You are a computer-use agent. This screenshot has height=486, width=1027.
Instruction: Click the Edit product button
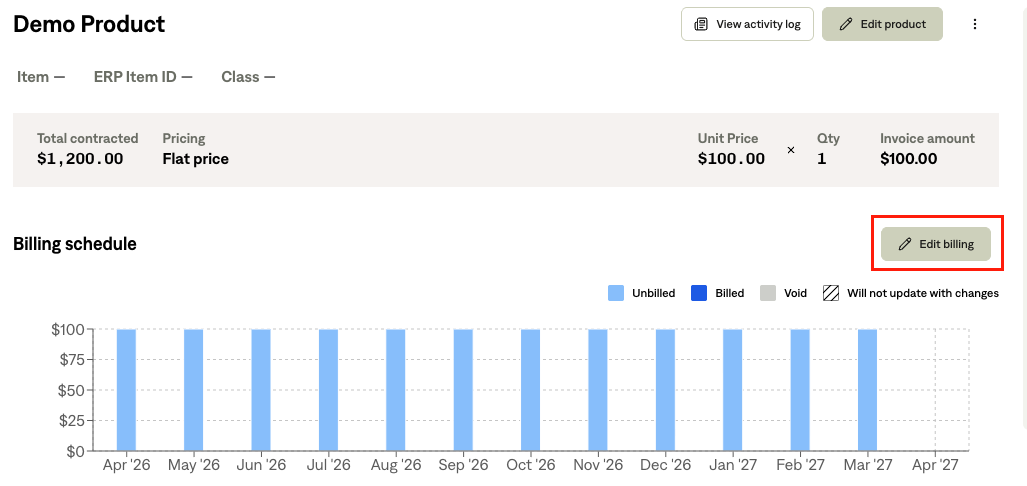click(882, 24)
